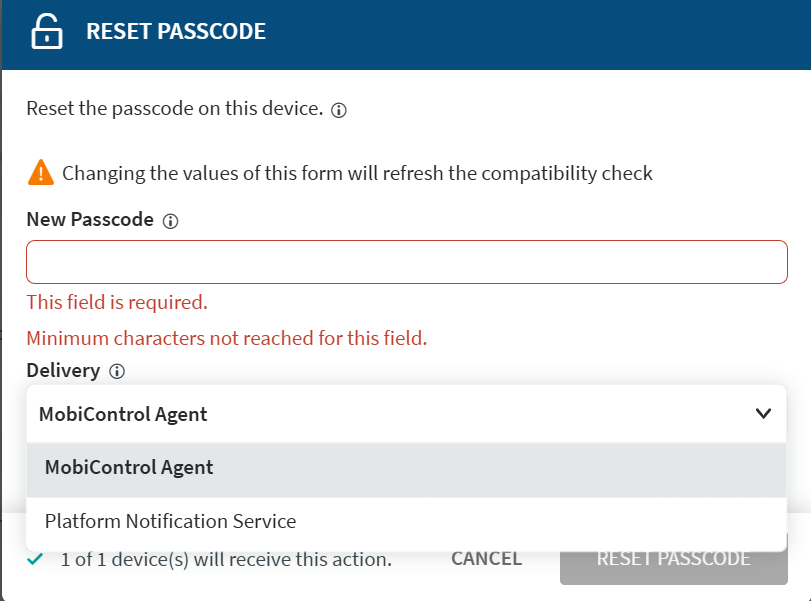Click '1 of 1 device(s)' status text

(x=226, y=559)
